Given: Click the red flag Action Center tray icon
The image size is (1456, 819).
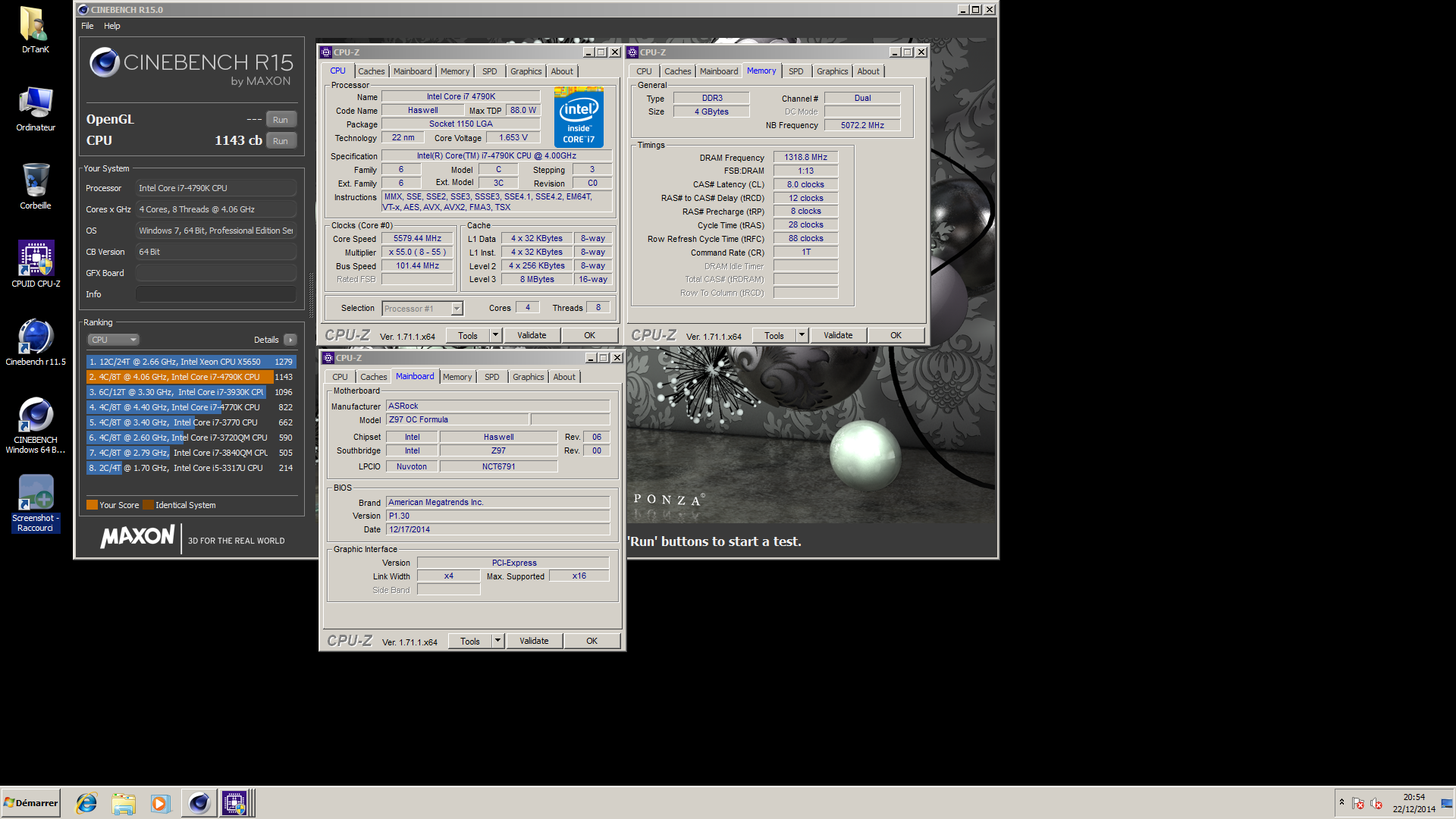Looking at the screenshot, I should coord(1358,803).
